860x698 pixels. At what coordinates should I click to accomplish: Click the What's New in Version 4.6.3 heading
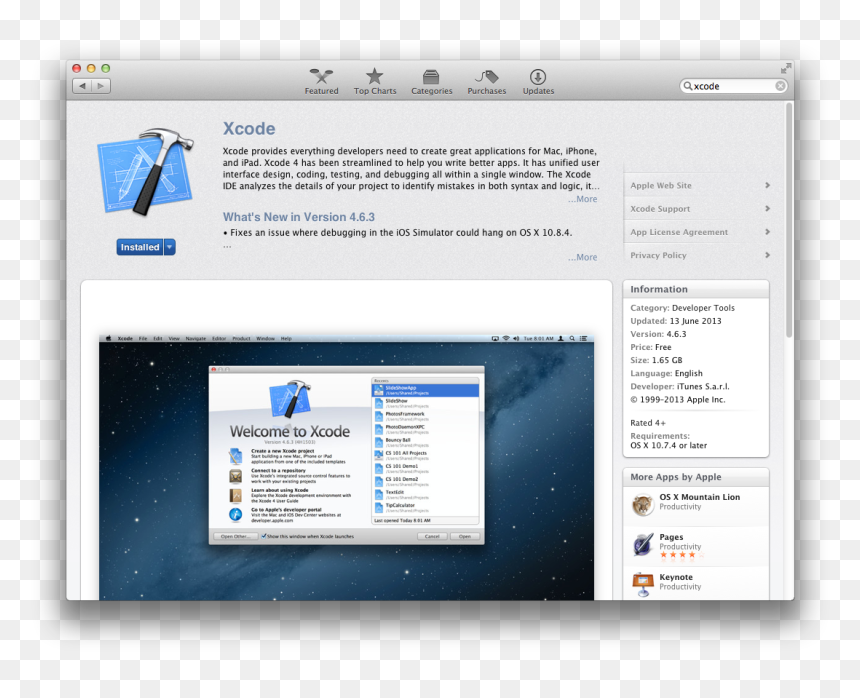[298, 217]
